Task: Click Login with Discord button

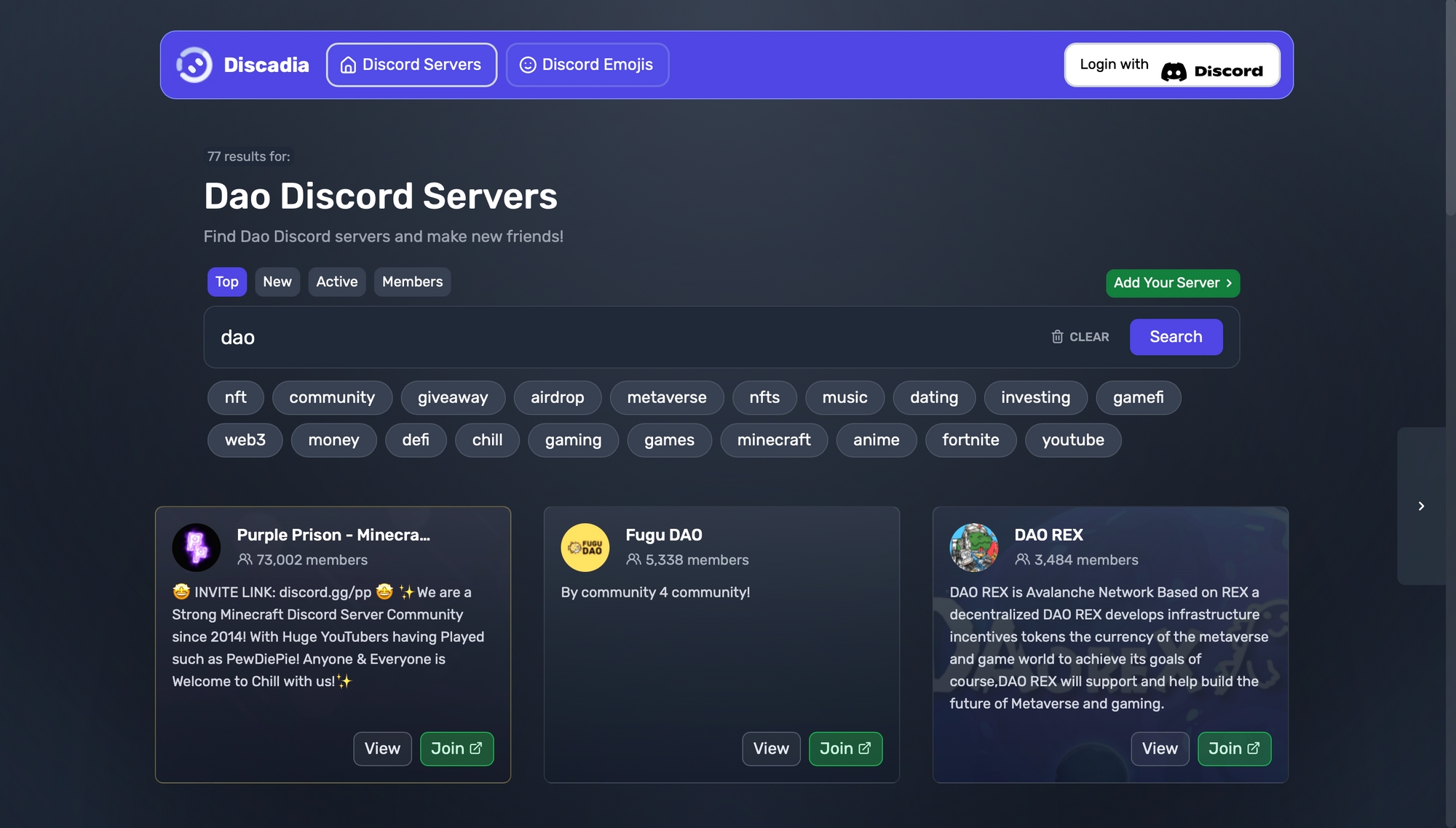Action: (x=1172, y=65)
